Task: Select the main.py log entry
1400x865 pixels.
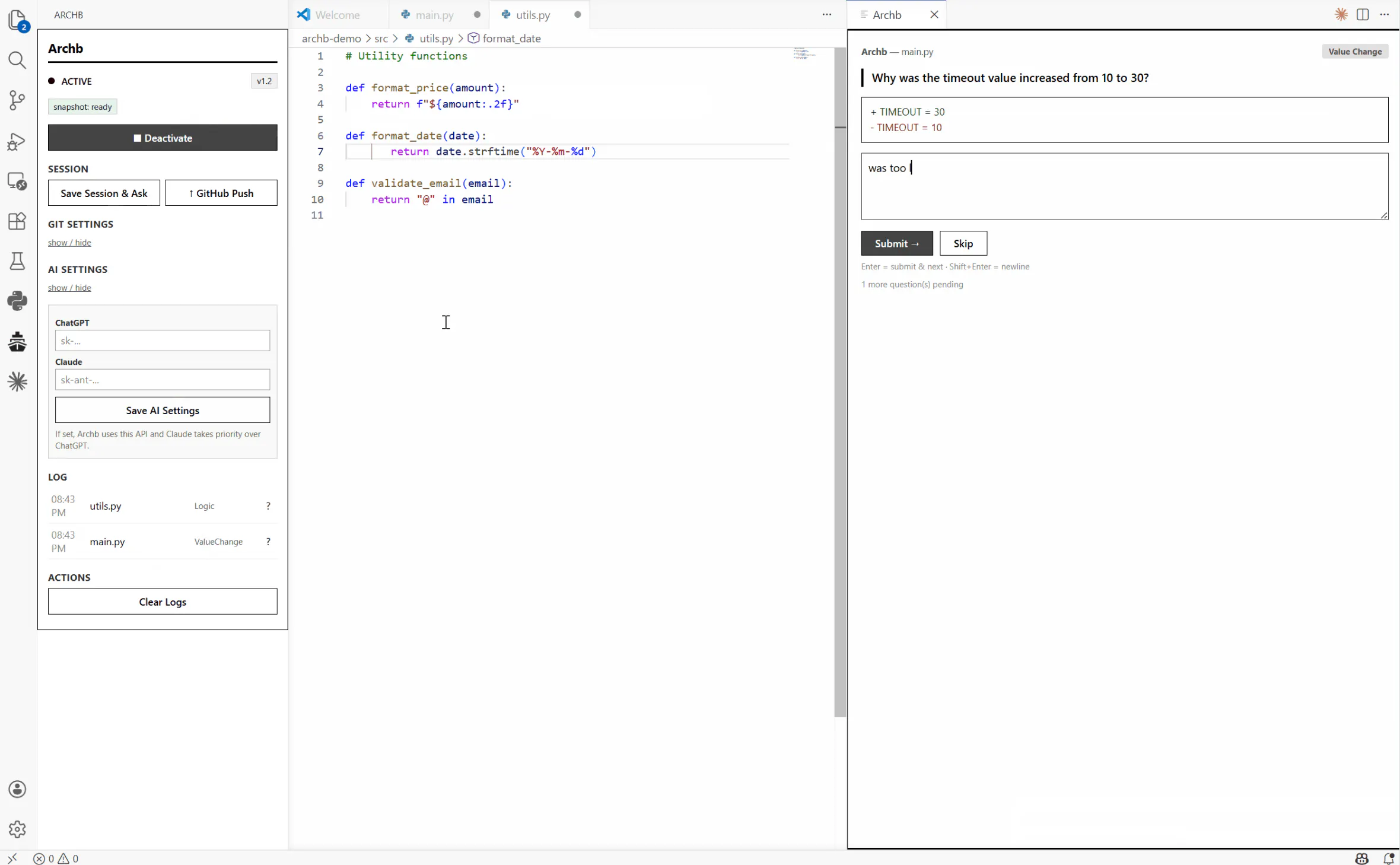Action: point(163,541)
